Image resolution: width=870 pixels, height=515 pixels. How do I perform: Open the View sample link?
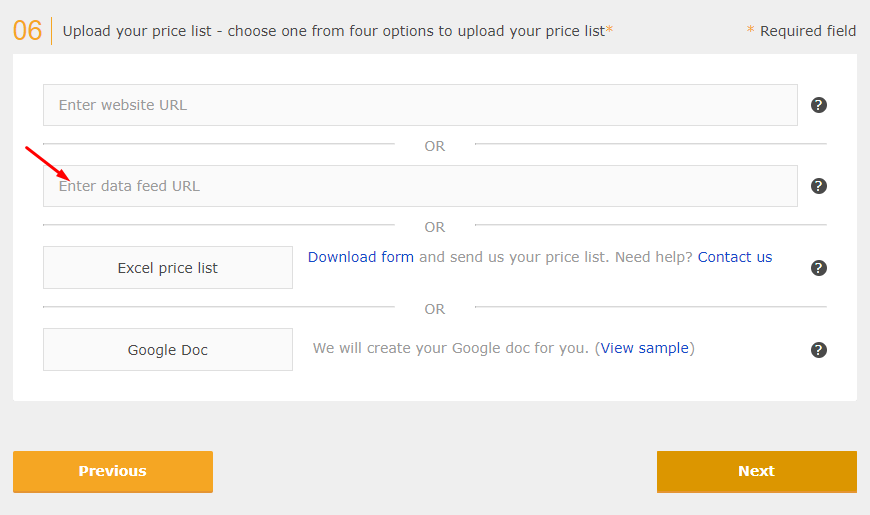coord(644,348)
